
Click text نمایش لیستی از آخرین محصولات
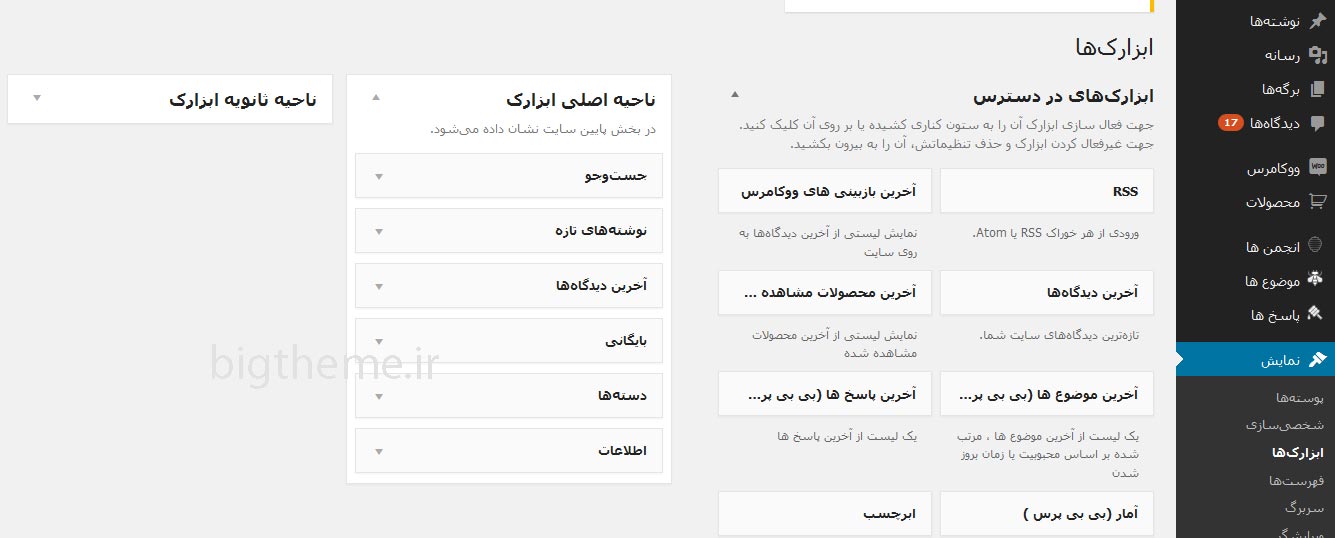pos(835,344)
